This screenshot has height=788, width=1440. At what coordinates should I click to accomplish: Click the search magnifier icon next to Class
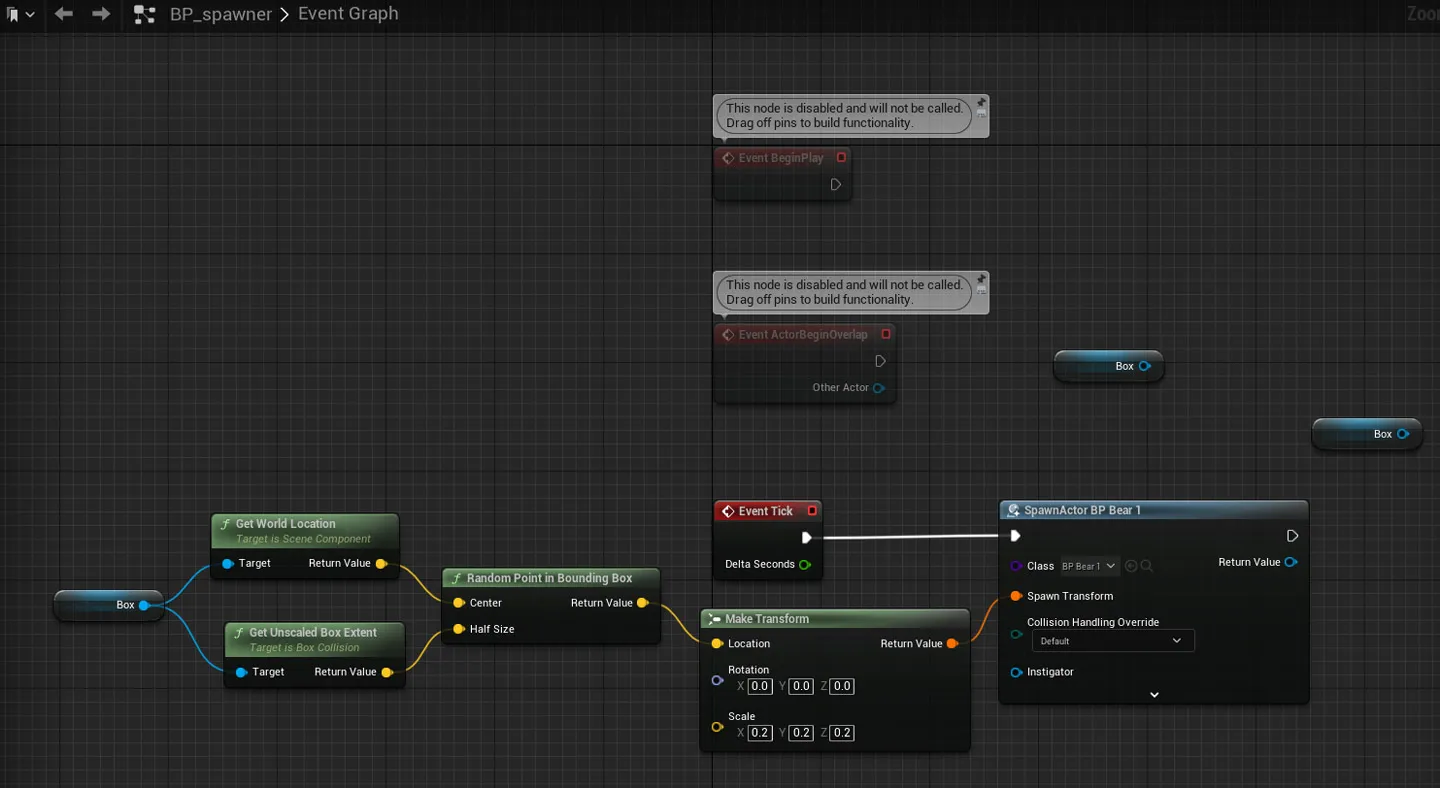click(1146, 566)
